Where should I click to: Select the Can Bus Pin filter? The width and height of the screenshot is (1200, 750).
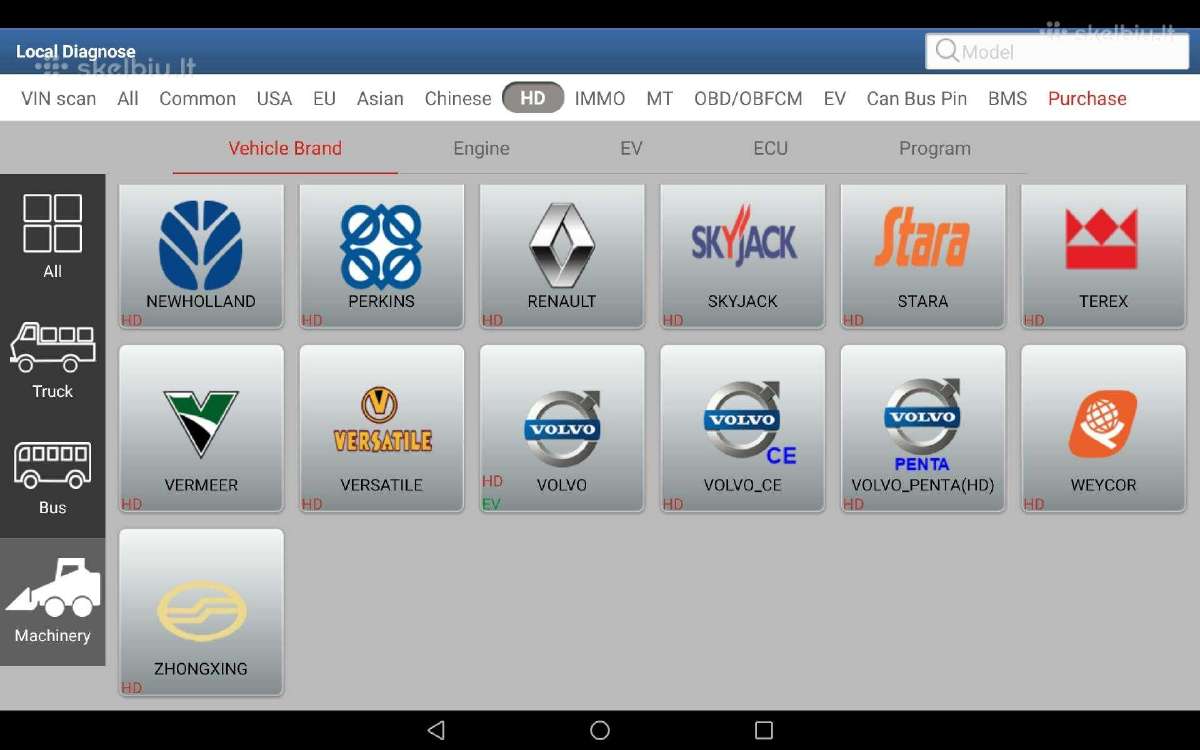point(917,98)
